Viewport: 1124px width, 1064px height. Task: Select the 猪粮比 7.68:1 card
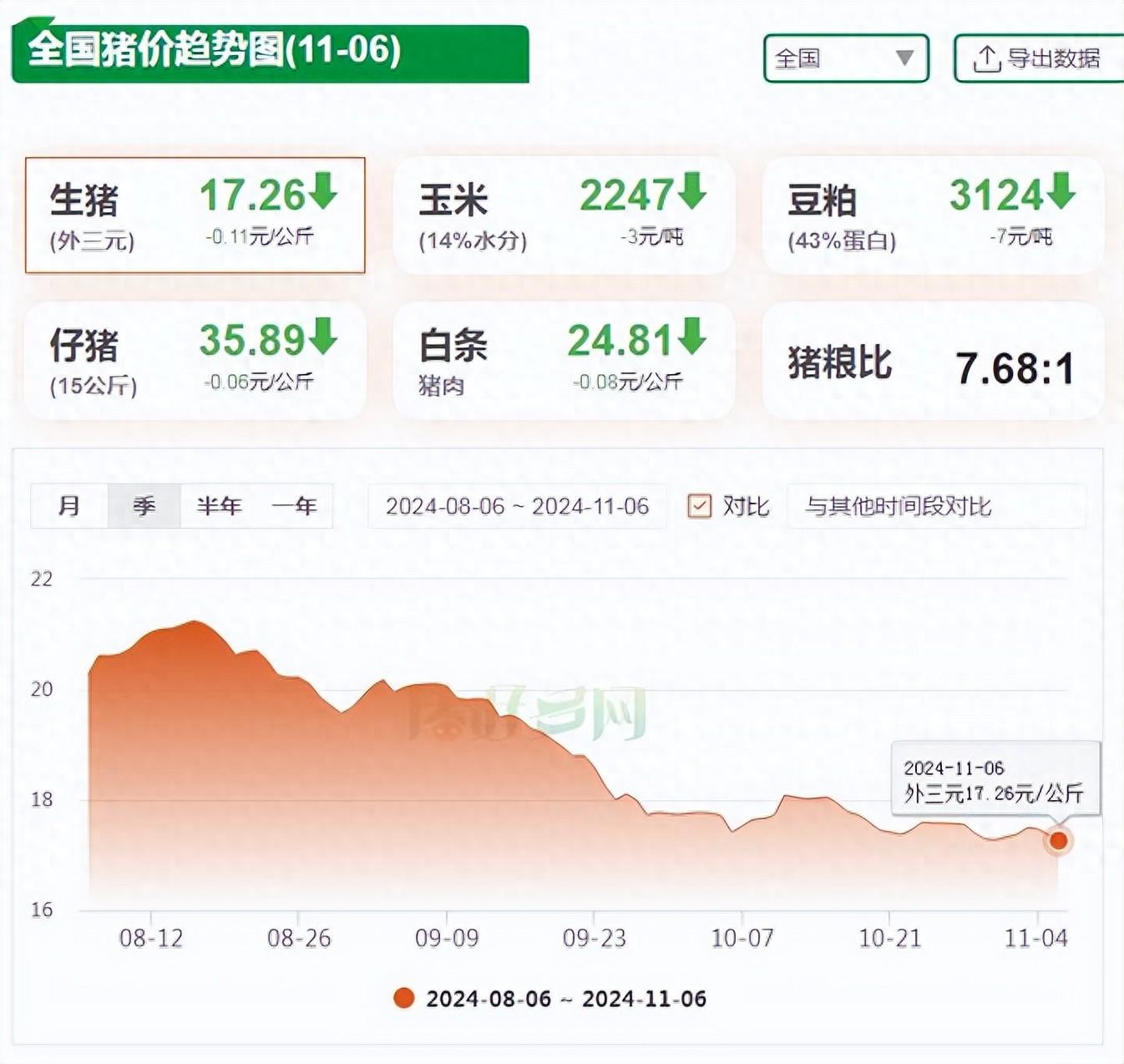(933, 361)
